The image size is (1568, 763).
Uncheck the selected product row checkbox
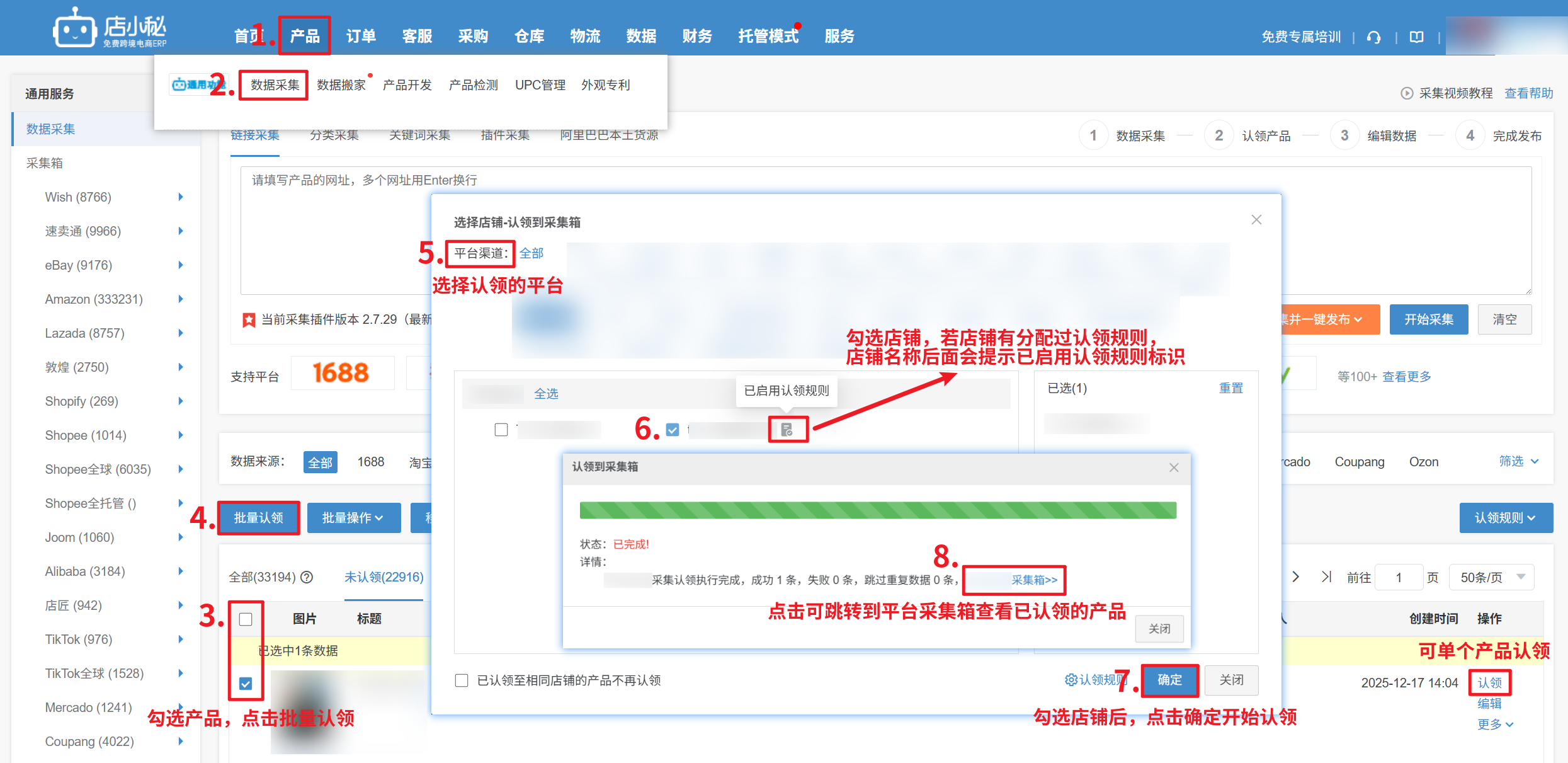click(246, 684)
